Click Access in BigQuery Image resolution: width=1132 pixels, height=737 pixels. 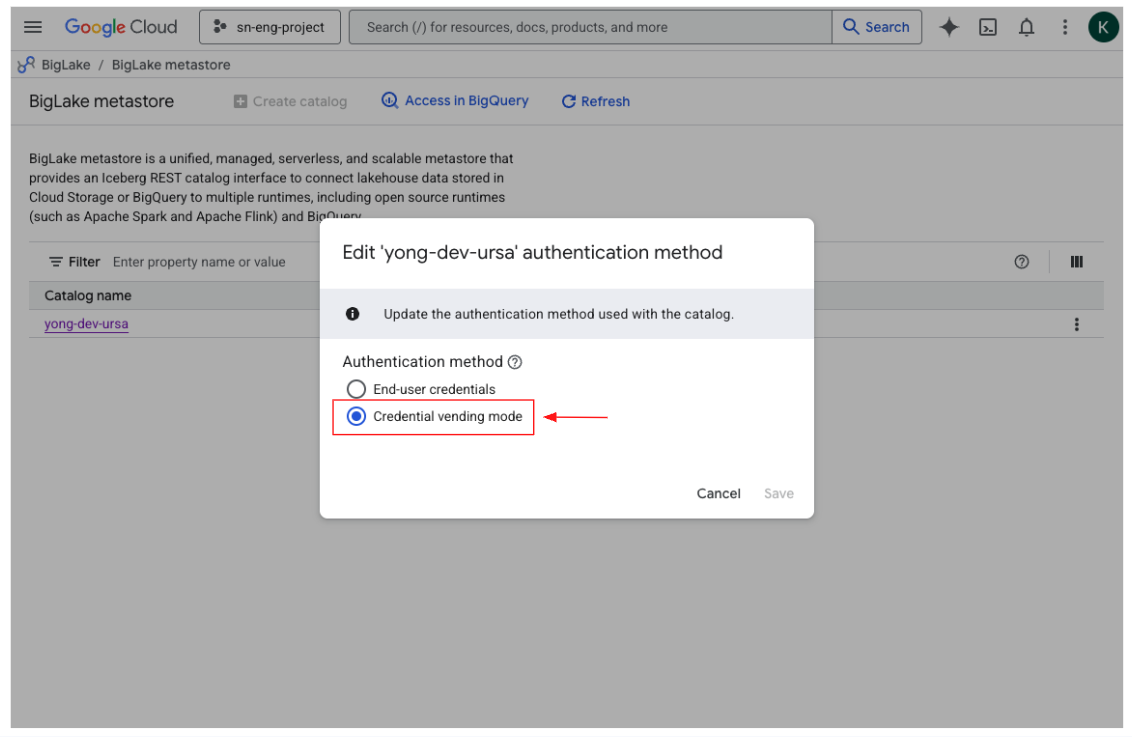455,101
